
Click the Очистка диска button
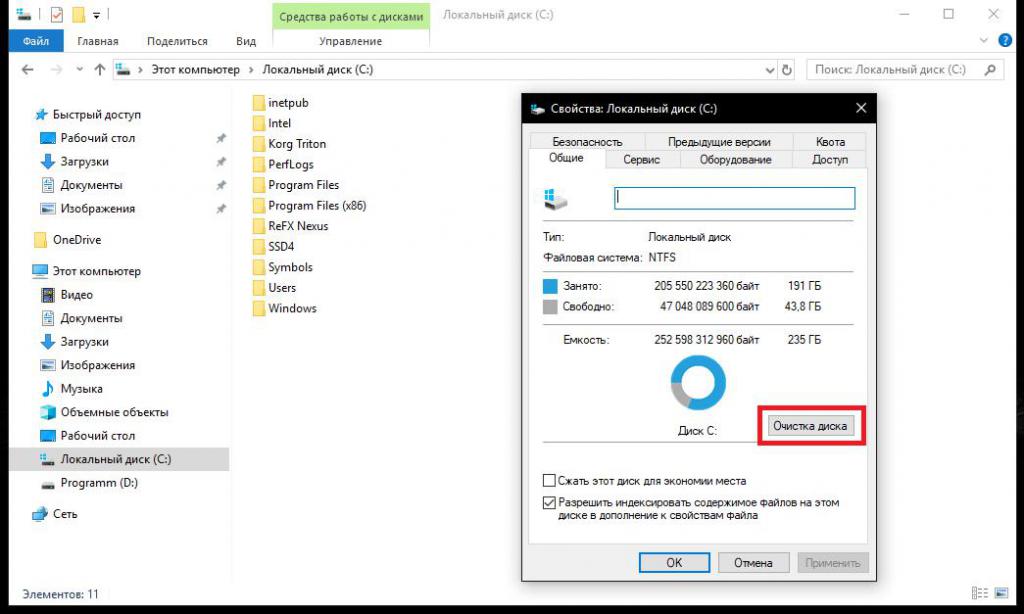click(x=810, y=426)
